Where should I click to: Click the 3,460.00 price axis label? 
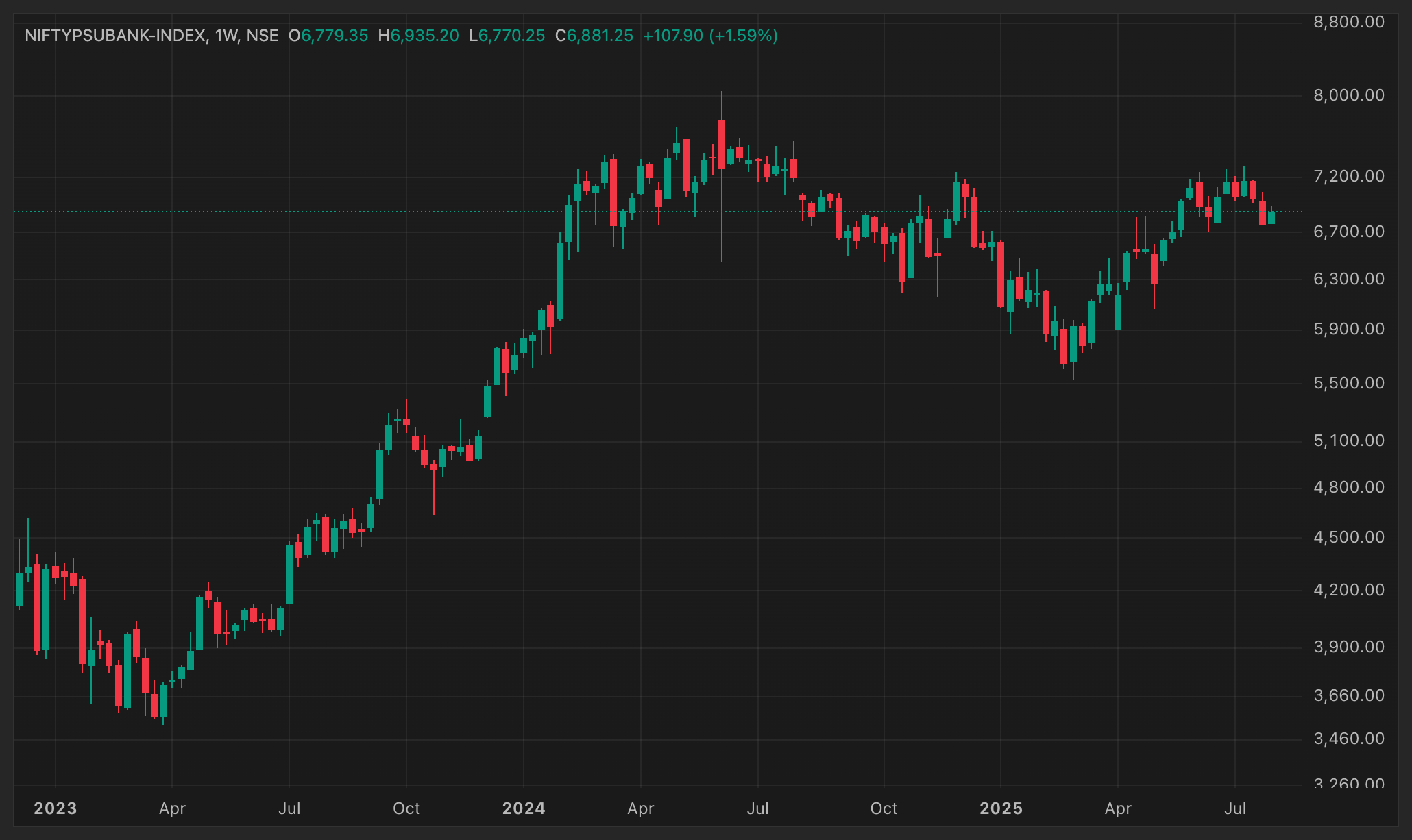1349,739
